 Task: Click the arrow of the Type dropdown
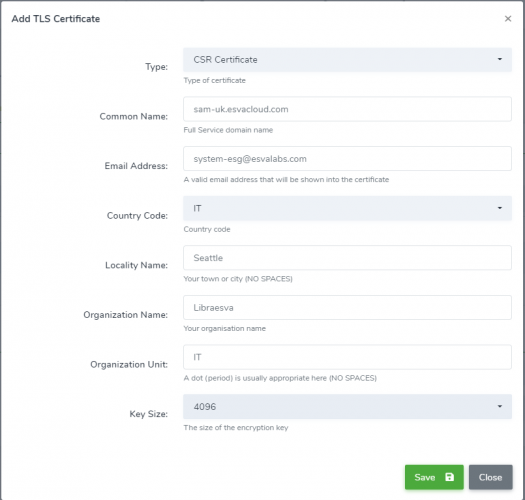click(500, 59)
